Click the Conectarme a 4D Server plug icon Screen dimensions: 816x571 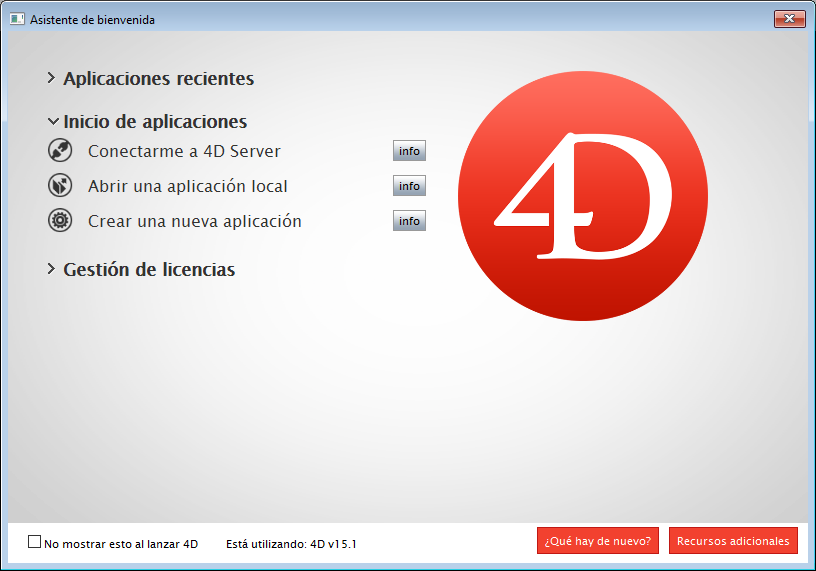(60, 150)
